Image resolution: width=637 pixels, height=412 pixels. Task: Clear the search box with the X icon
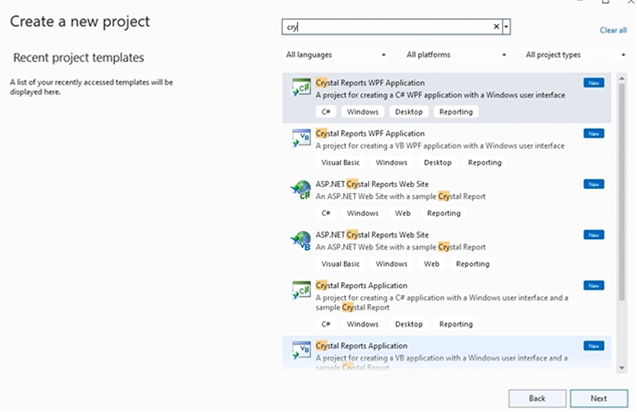tap(496, 27)
